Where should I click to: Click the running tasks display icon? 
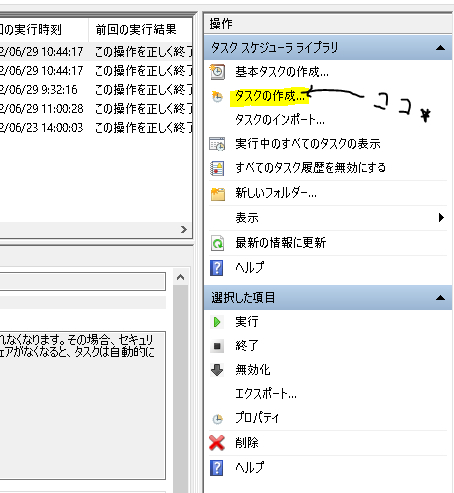point(217,144)
